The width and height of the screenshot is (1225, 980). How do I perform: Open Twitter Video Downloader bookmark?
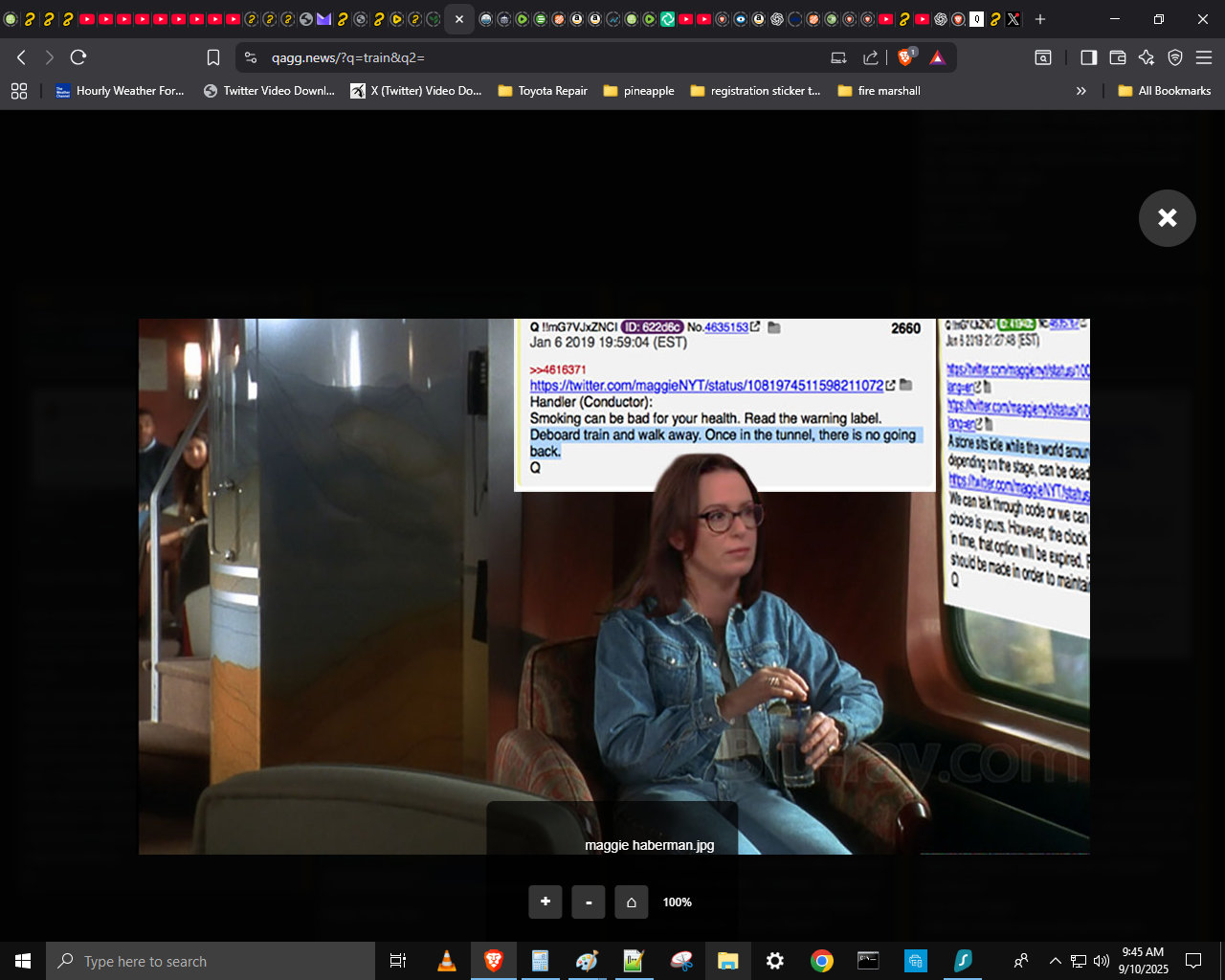pyautogui.click(x=269, y=91)
